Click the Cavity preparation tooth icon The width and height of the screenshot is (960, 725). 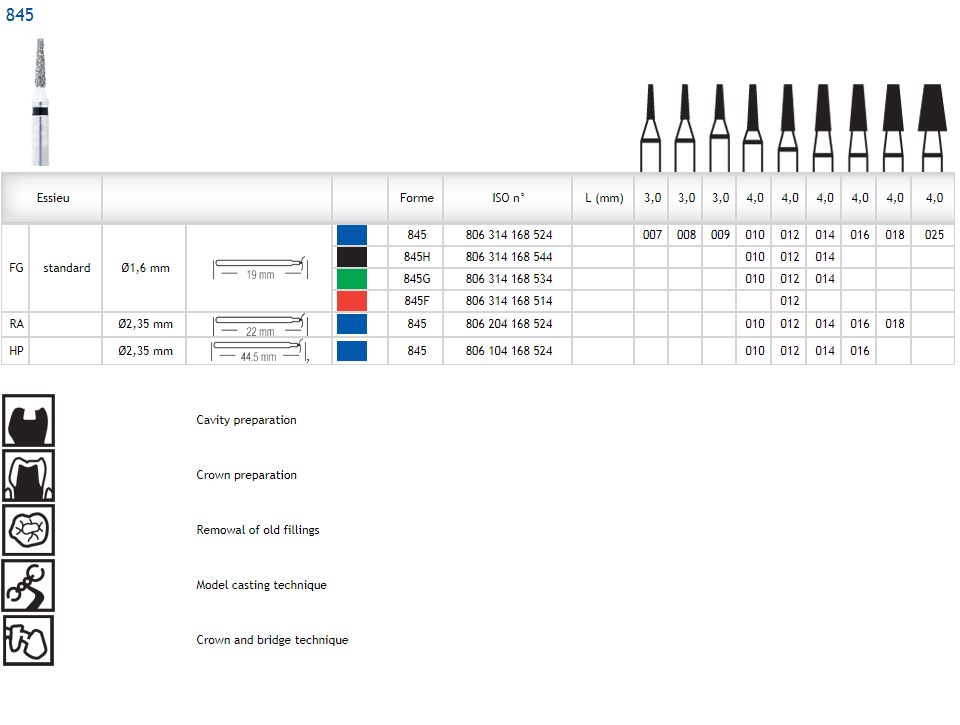[x=29, y=420]
